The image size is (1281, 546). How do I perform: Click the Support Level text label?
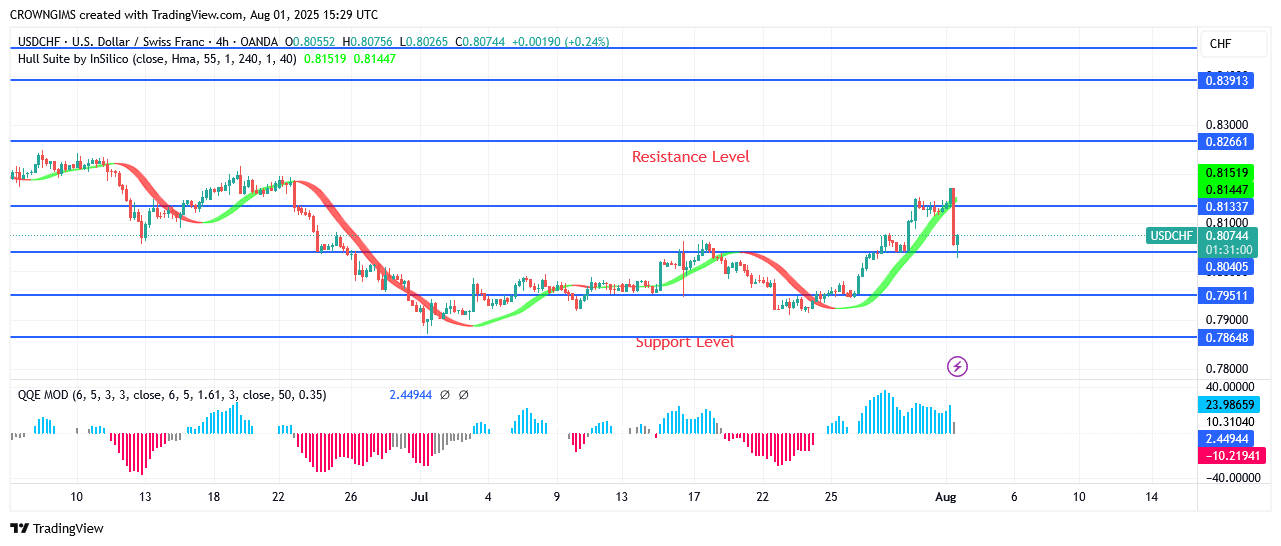685,342
